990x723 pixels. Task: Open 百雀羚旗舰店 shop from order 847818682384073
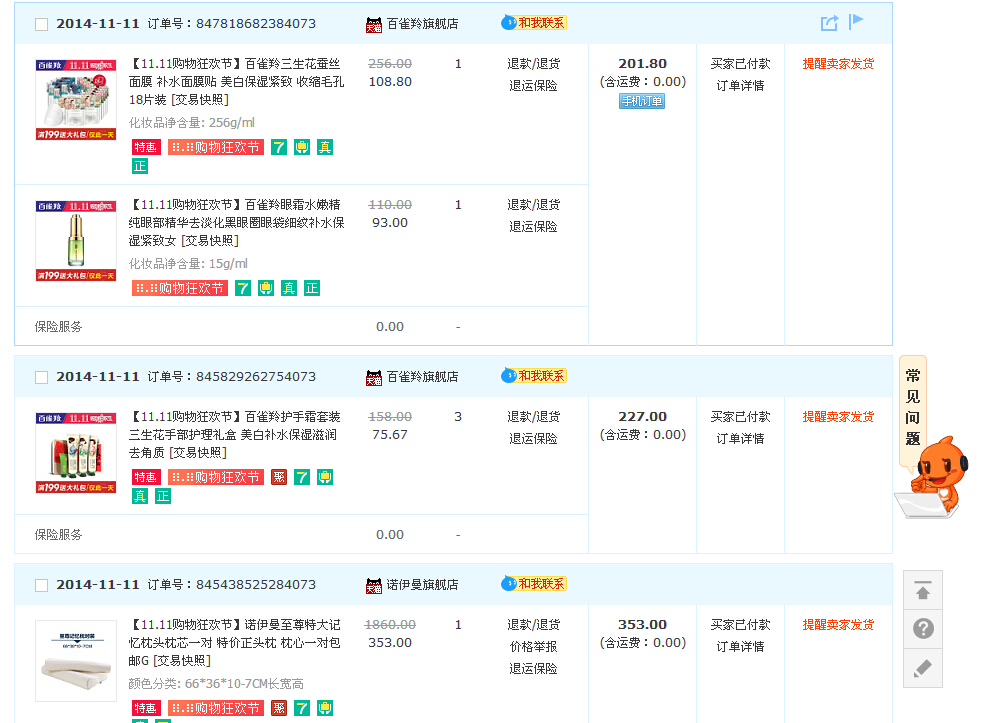[422, 24]
